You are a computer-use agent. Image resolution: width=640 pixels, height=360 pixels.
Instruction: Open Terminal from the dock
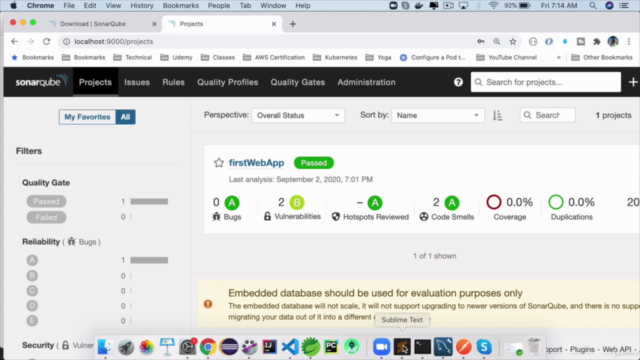(x=422, y=347)
